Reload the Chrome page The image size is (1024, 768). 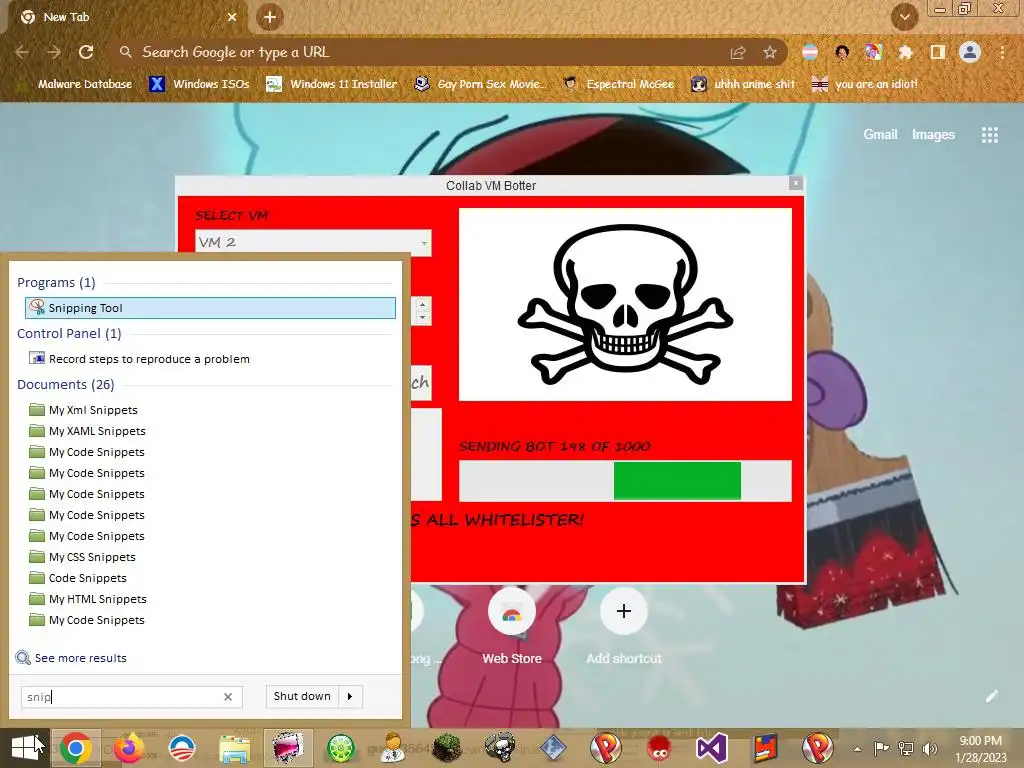[86, 52]
